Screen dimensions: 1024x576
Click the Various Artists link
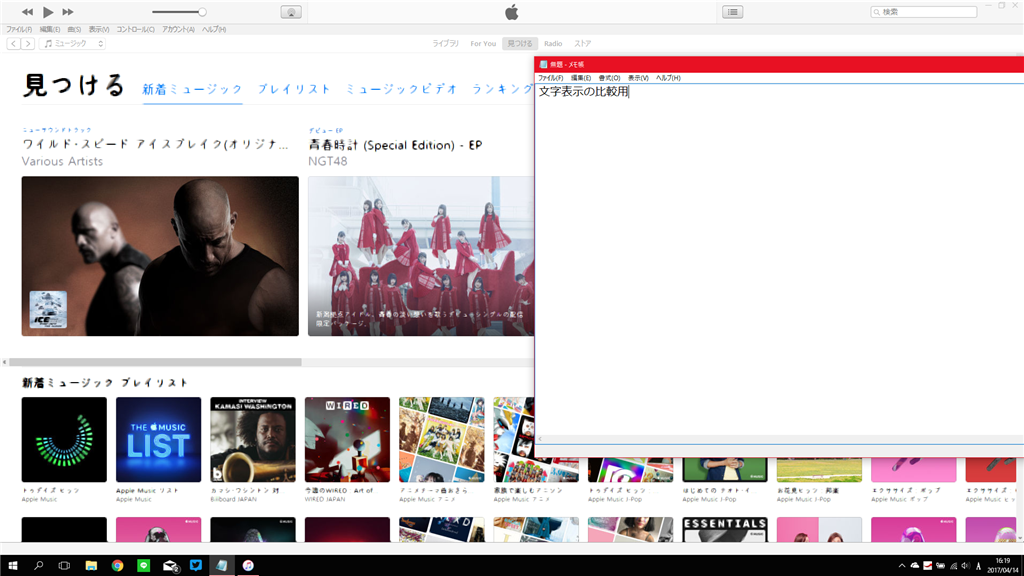[62, 161]
